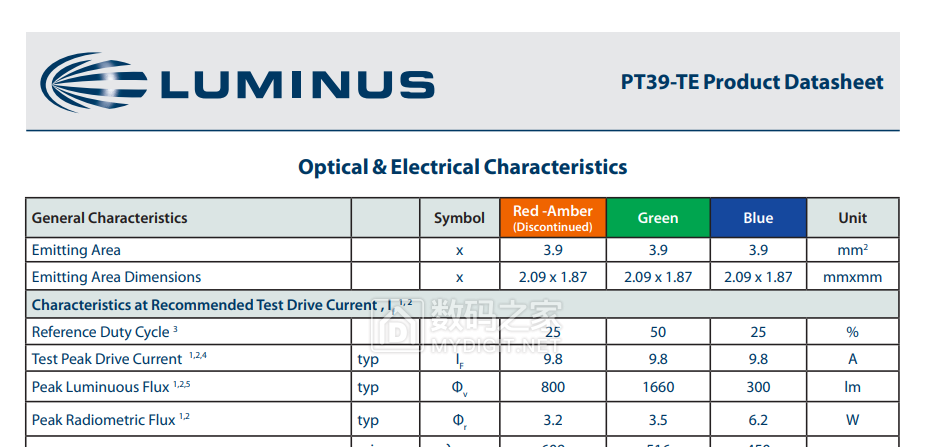
Task: Click the Φr symbol cell
Action: (x=459, y=420)
